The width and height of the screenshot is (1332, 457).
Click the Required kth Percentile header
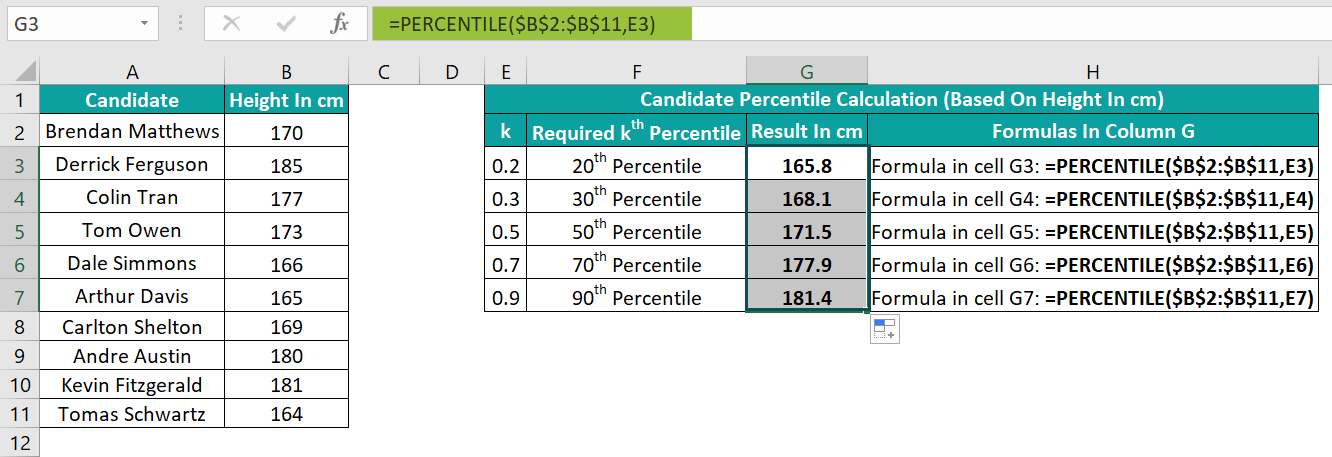[637, 132]
